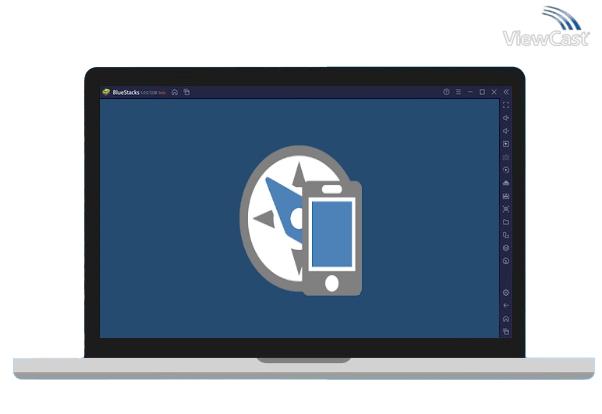Open the Media Manager folder icon
Screen dimensions: 602x414
click(506, 222)
